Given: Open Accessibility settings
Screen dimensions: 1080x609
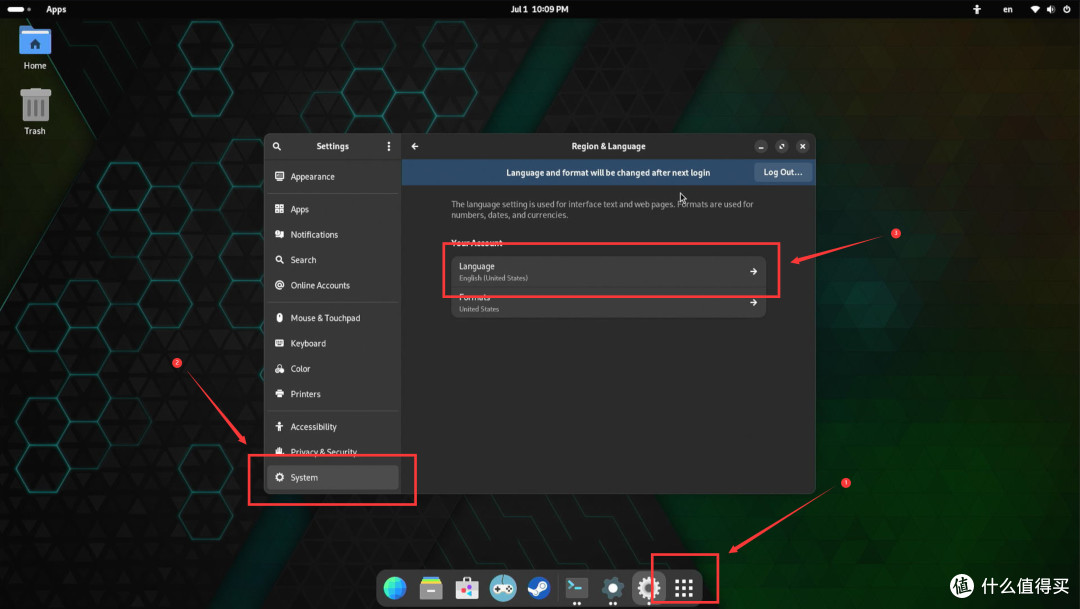Looking at the screenshot, I should pyautogui.click(x=333, y=426).
